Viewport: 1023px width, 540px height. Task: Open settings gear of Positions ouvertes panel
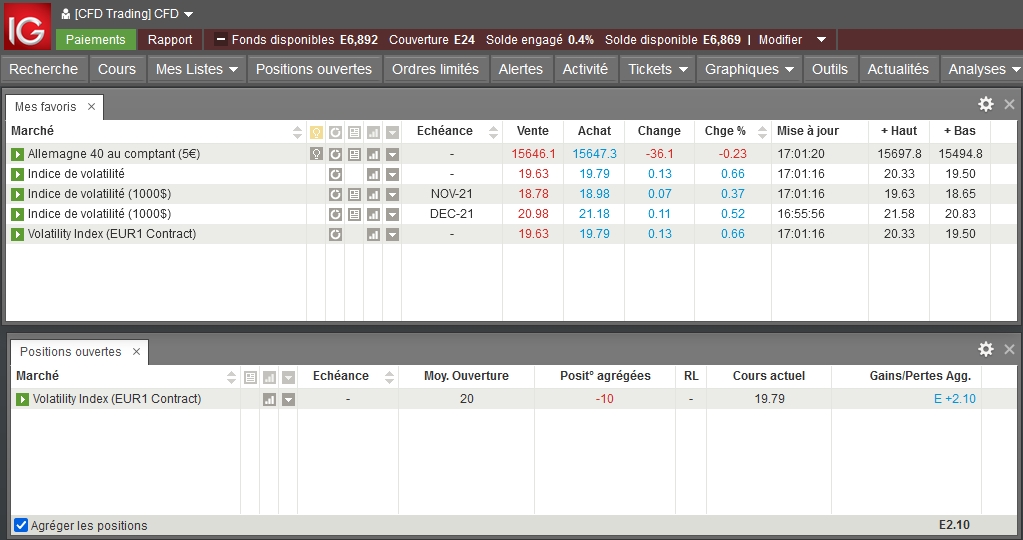[x=986, y=349]
